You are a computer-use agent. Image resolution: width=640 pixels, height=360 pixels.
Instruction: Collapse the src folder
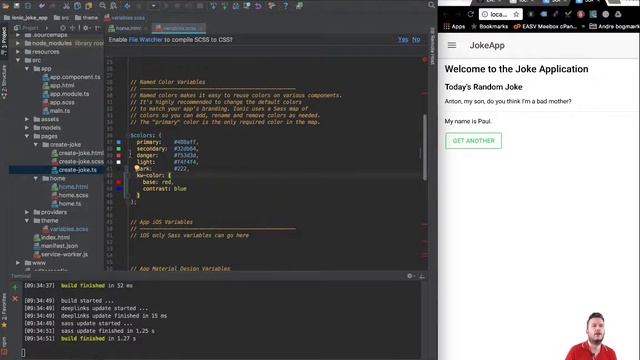point(18,60)
